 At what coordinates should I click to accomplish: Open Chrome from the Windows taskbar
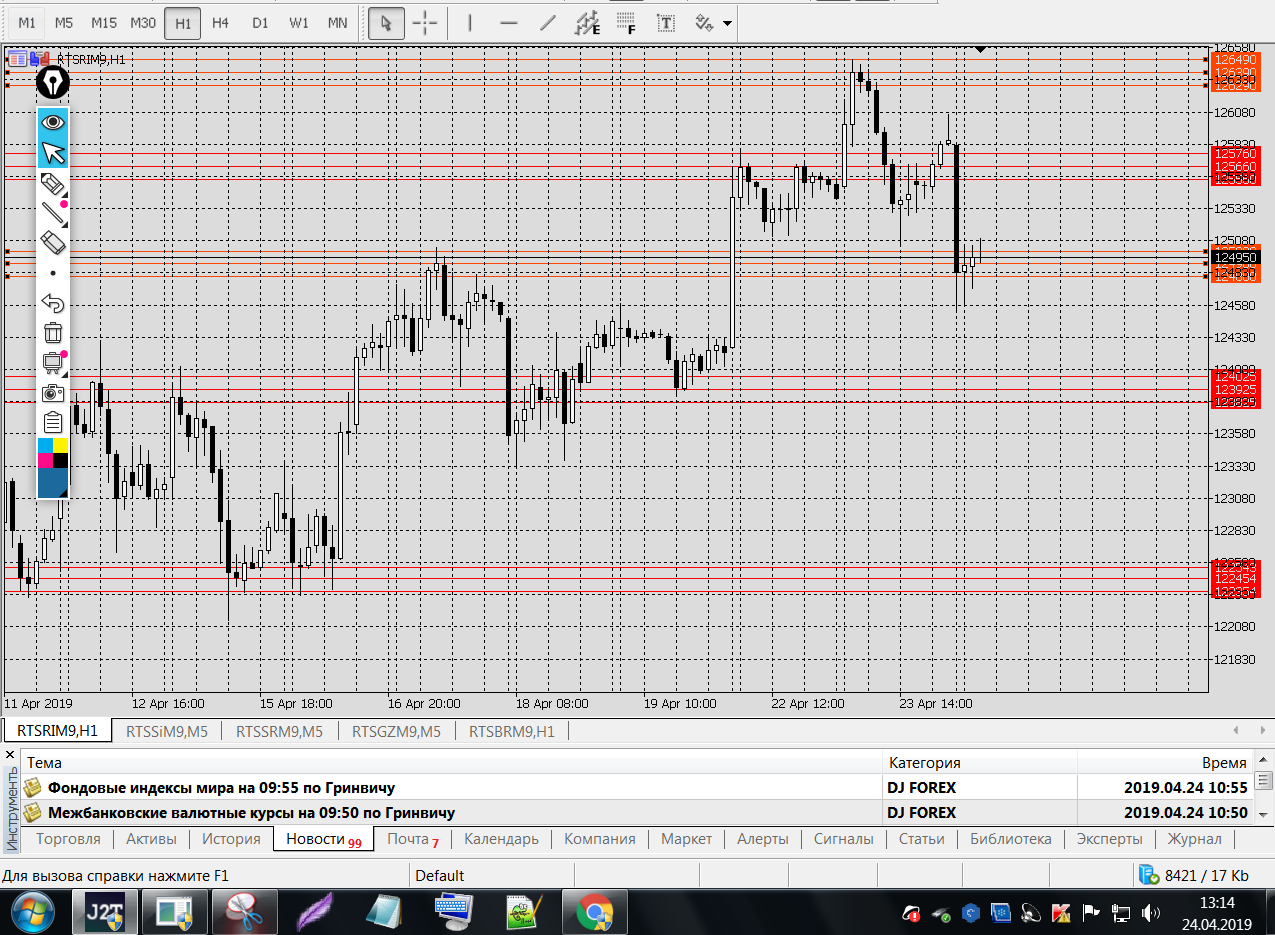click(x=594, y=913)
